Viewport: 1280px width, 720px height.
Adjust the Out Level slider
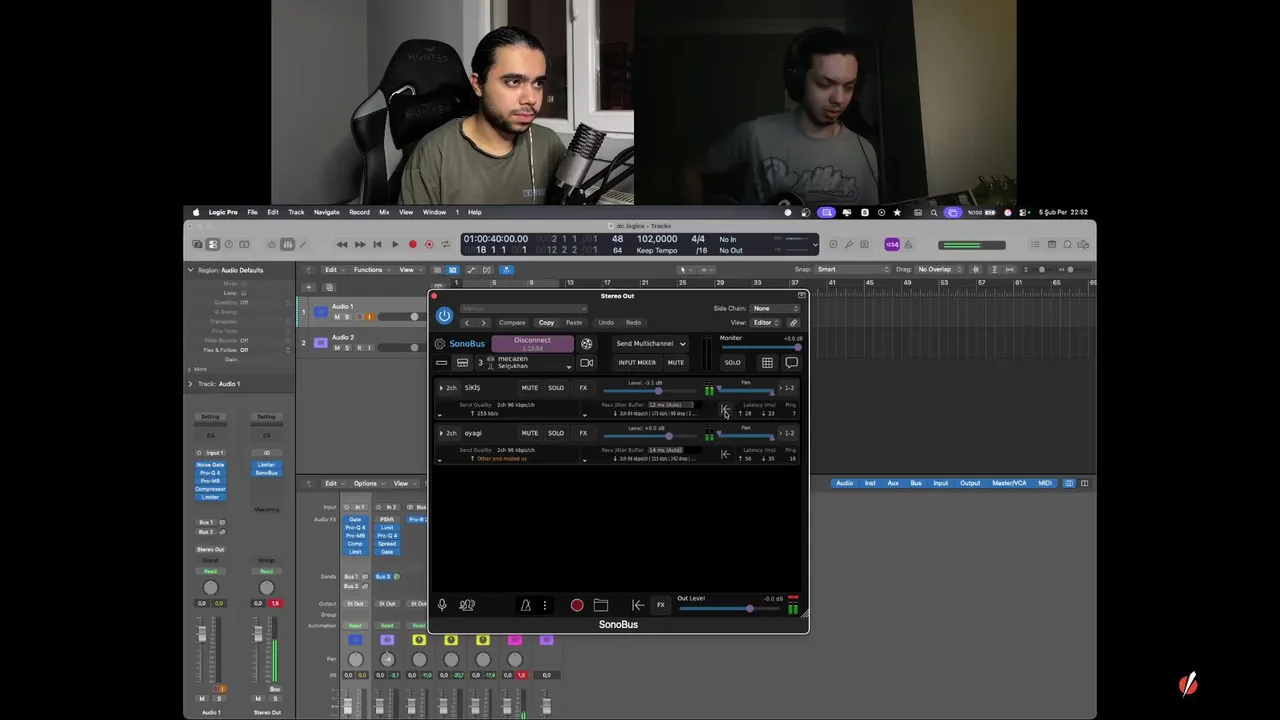[x=729, y=608]
